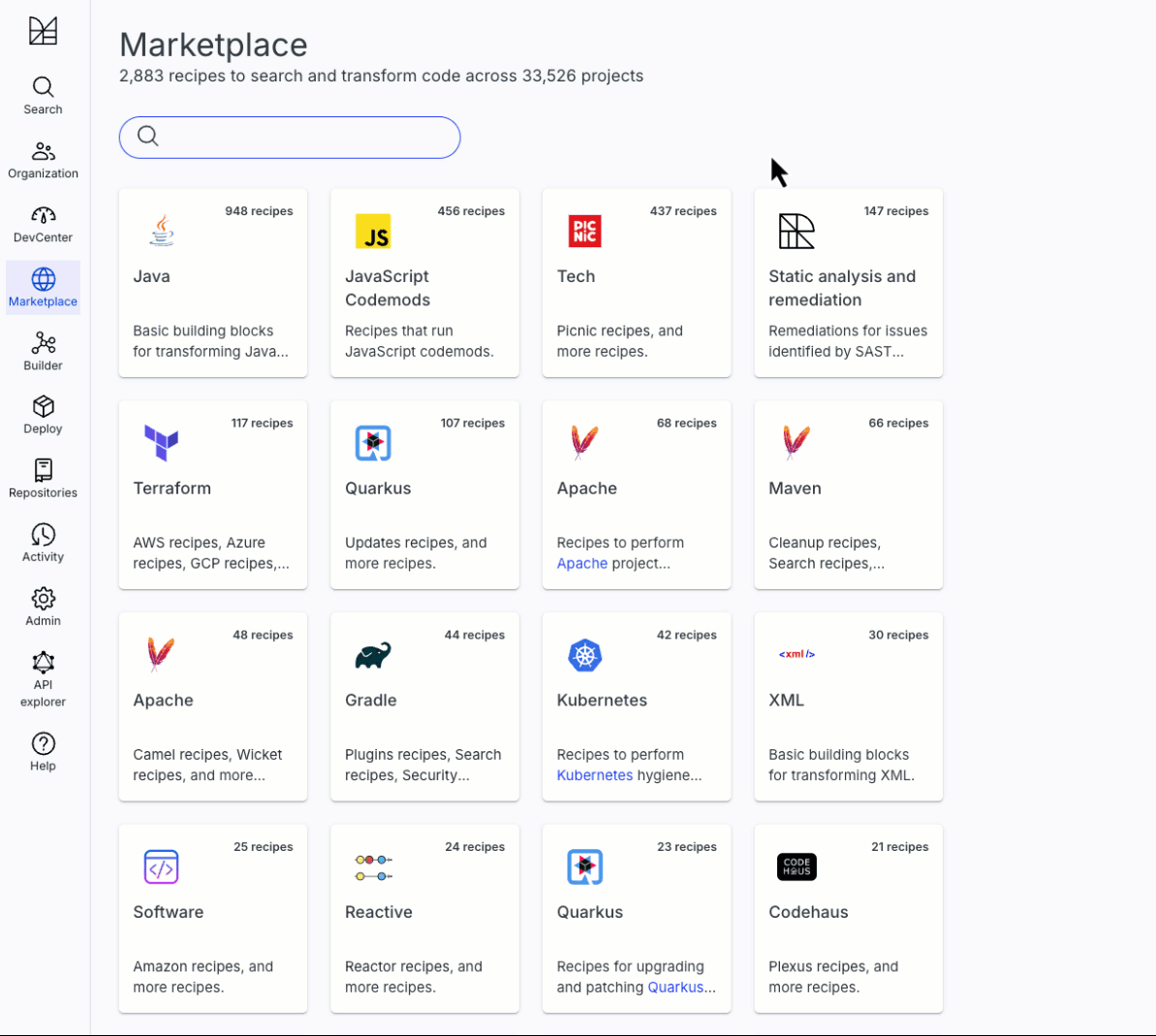
Task: Click the '147 recipes' count
Action: [x=895, y=211]
